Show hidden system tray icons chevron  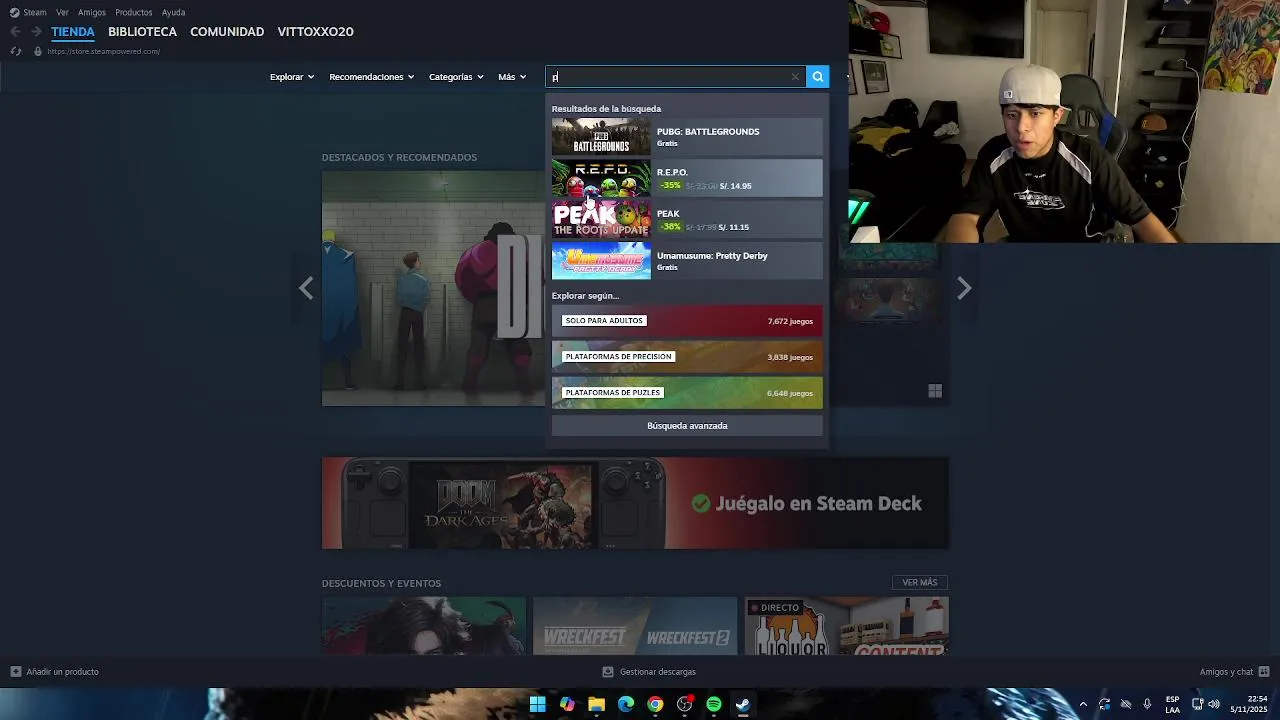click(x=1082, y=704)
